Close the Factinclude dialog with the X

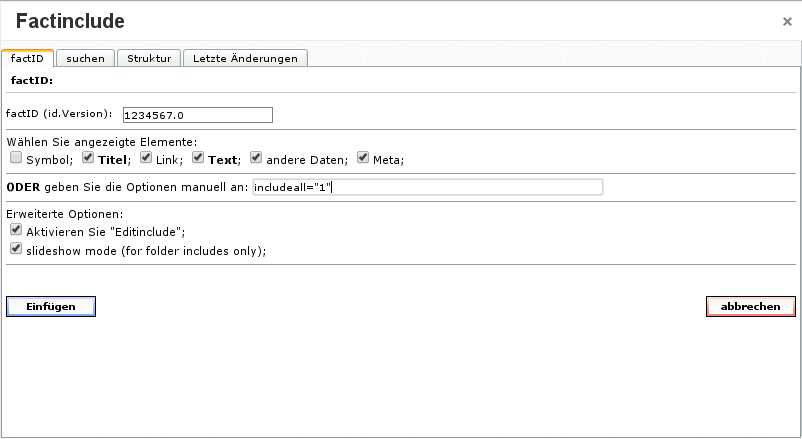pyautogui.click(x=787, y=21)
